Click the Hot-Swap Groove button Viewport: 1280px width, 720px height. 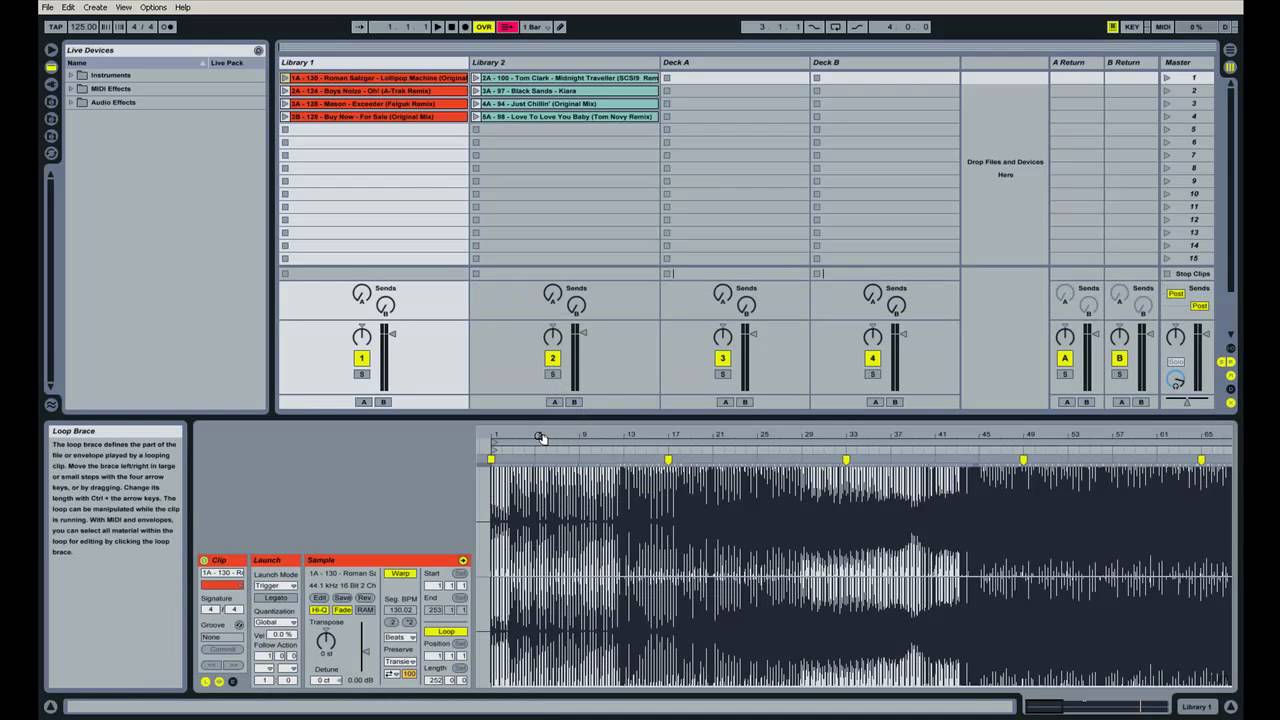pos(238,624)
